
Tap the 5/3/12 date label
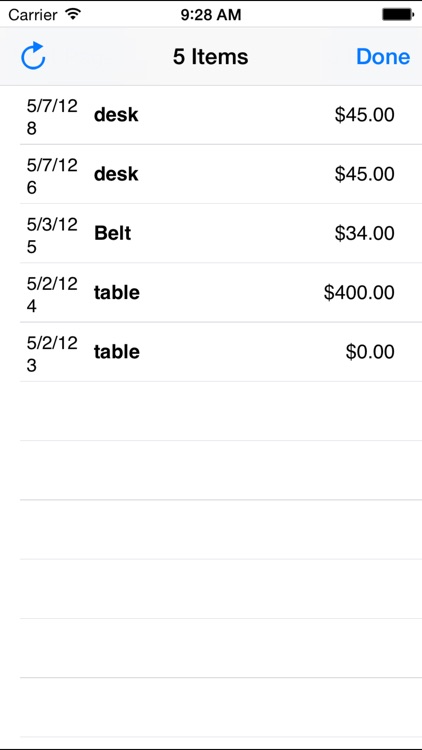click(x=52, y=224)
